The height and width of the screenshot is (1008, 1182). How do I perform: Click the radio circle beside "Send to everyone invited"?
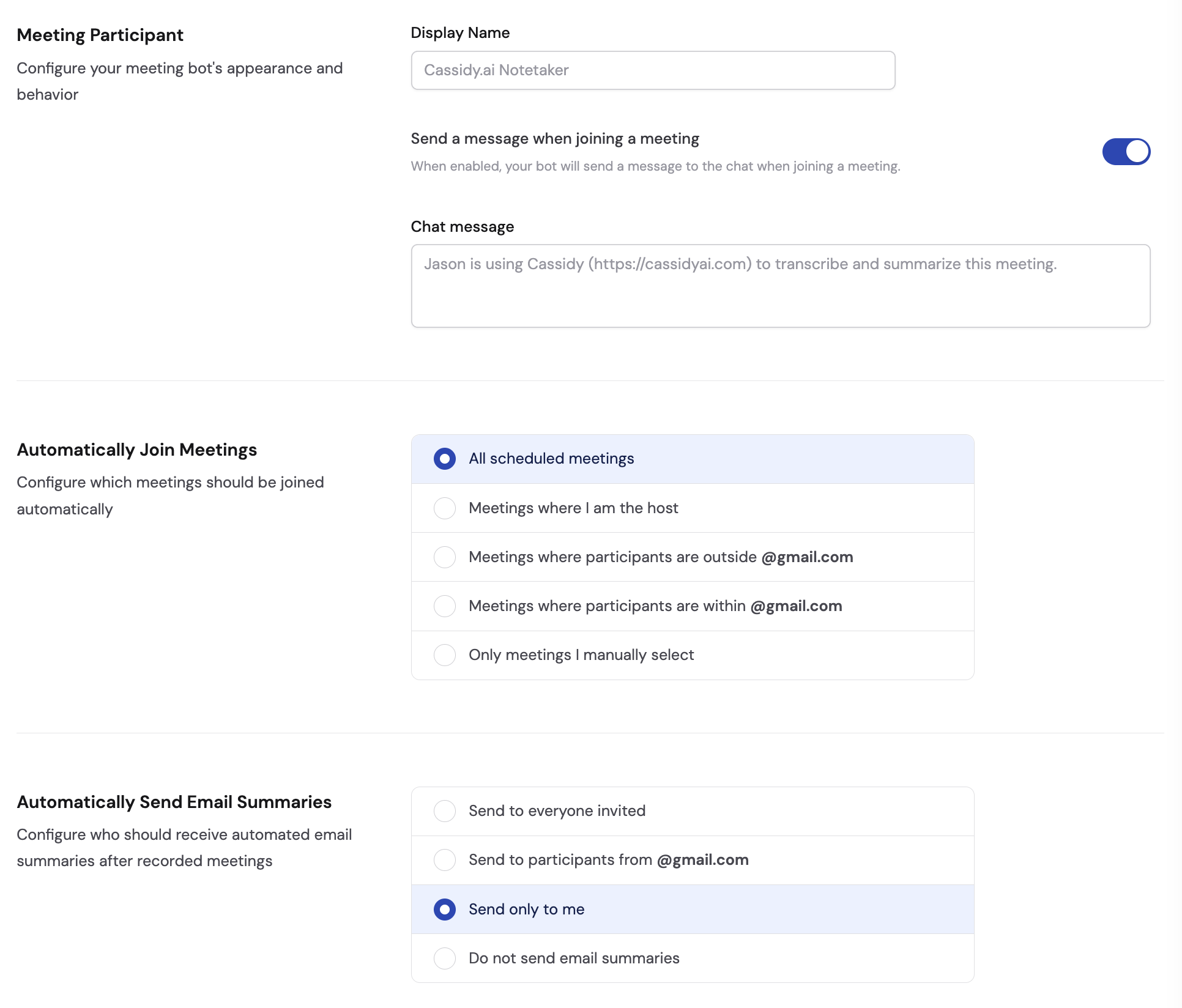click(x=445, y=810)
